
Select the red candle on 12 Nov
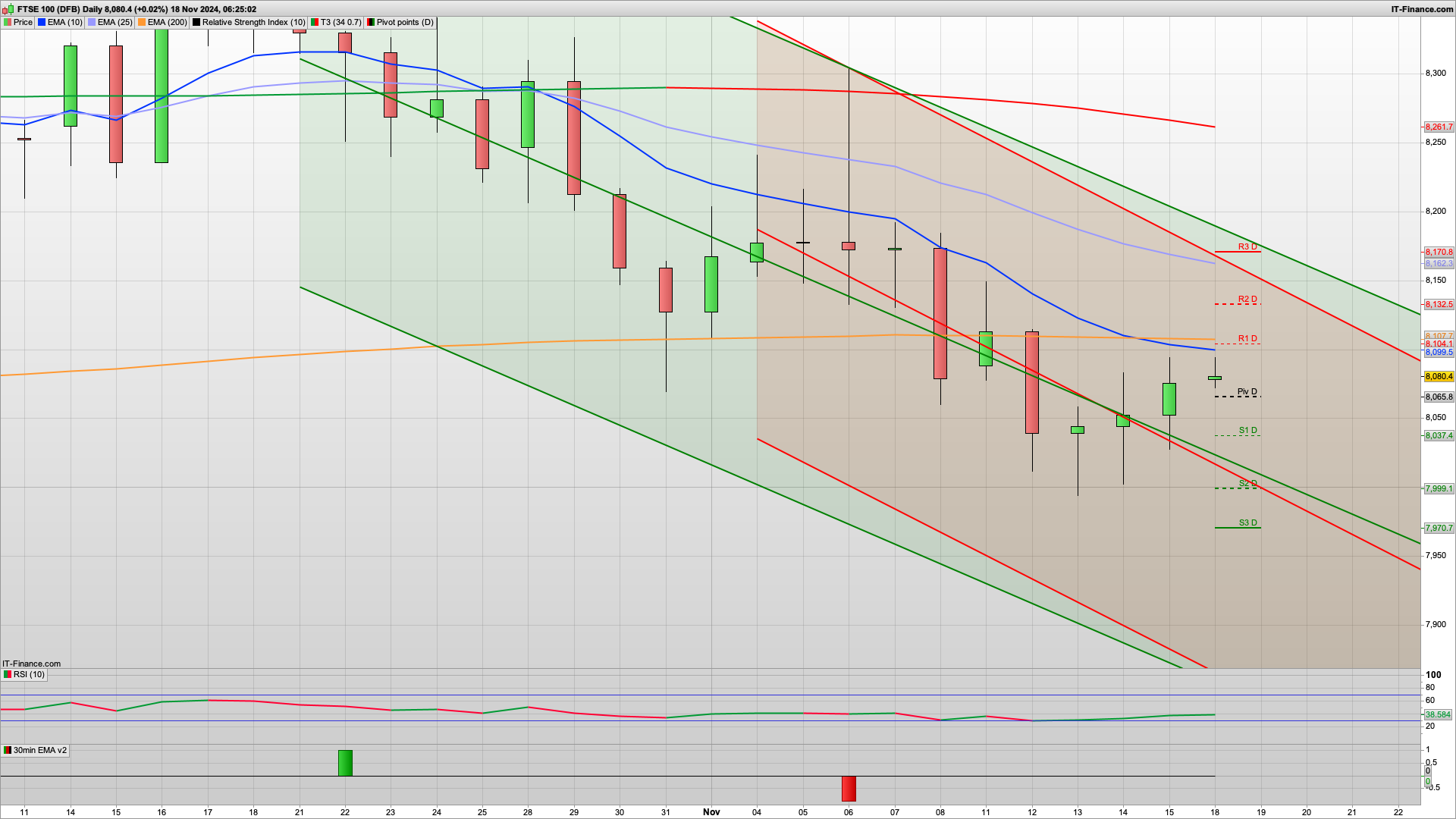[1032, 382]
